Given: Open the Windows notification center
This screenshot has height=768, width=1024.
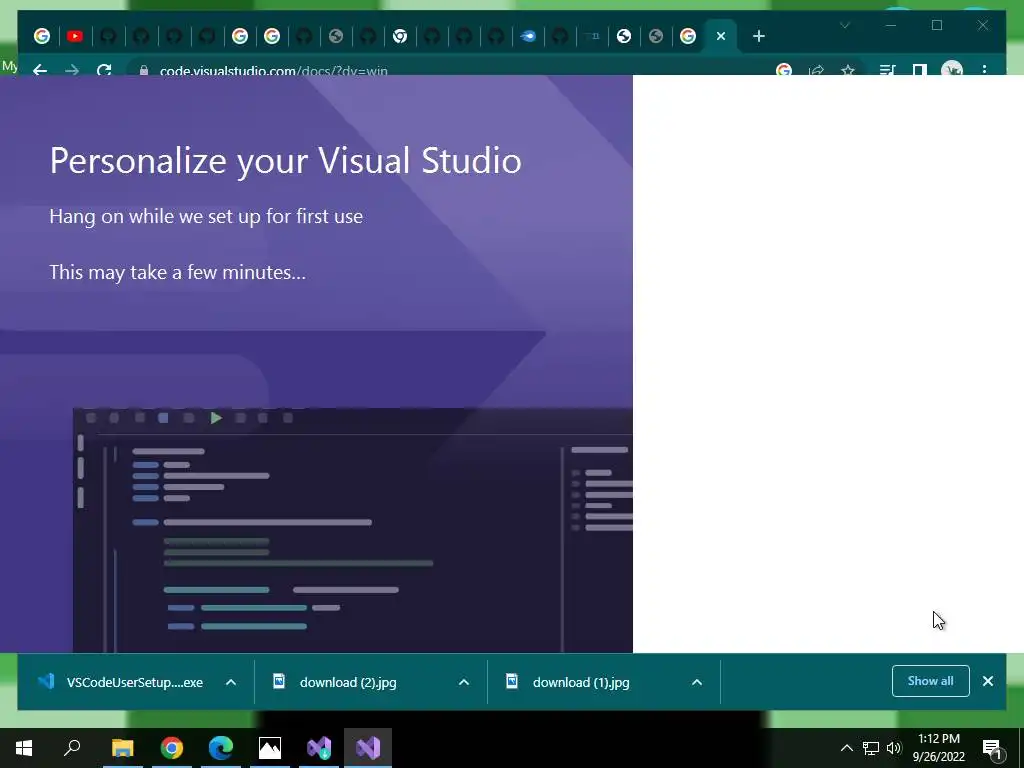Looking at the screenshot, I should pos(992,748).
